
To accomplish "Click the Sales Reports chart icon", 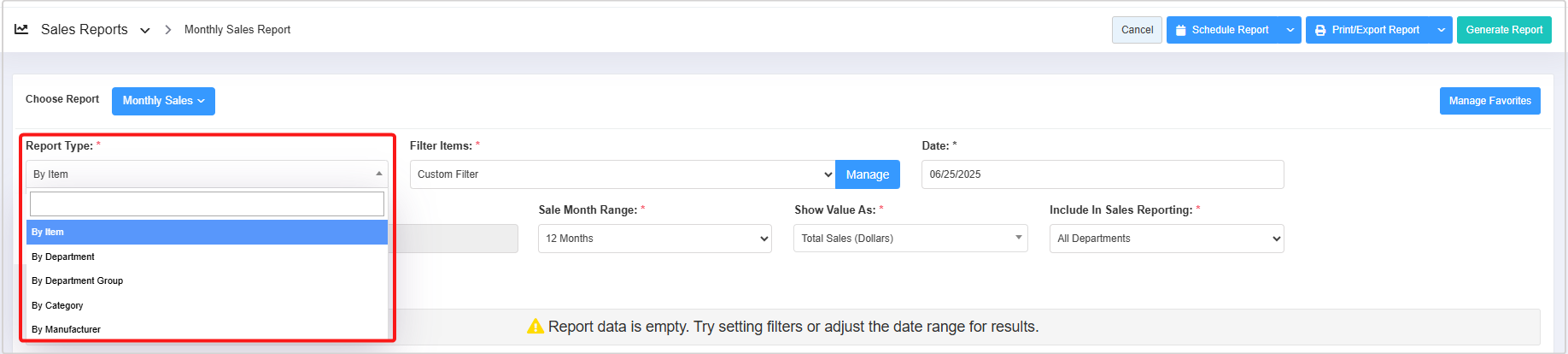I will [x=21, y=29].
